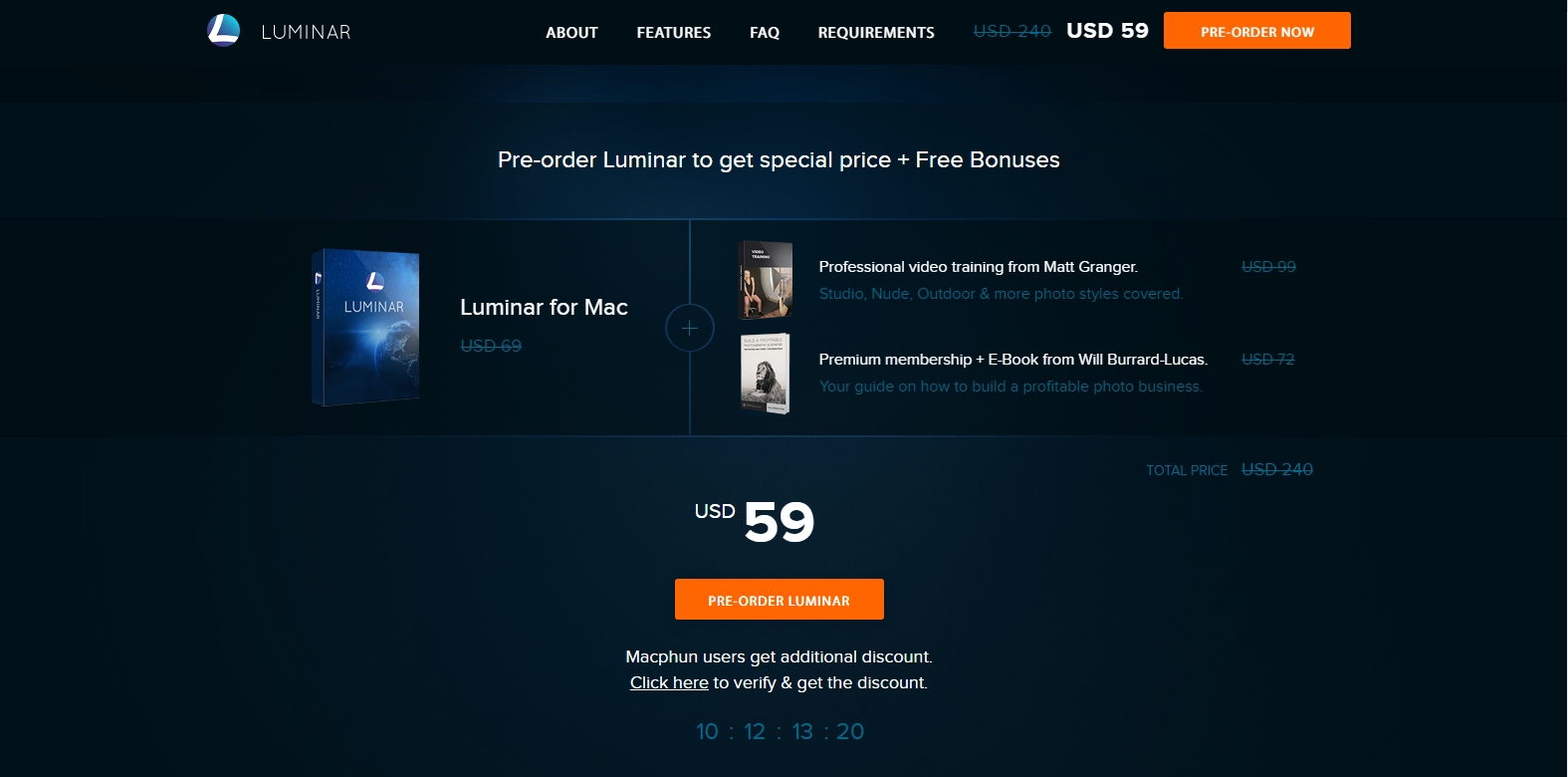The width and height of the screenshot is (1568, 777).
Task: Go to the FEATURES section
Action: (674, 32)
